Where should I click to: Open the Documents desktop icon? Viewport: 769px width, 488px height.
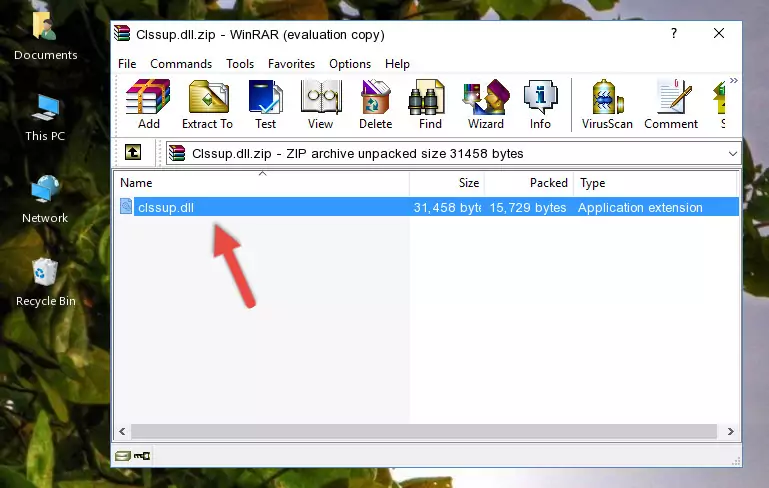coord(45,35)
